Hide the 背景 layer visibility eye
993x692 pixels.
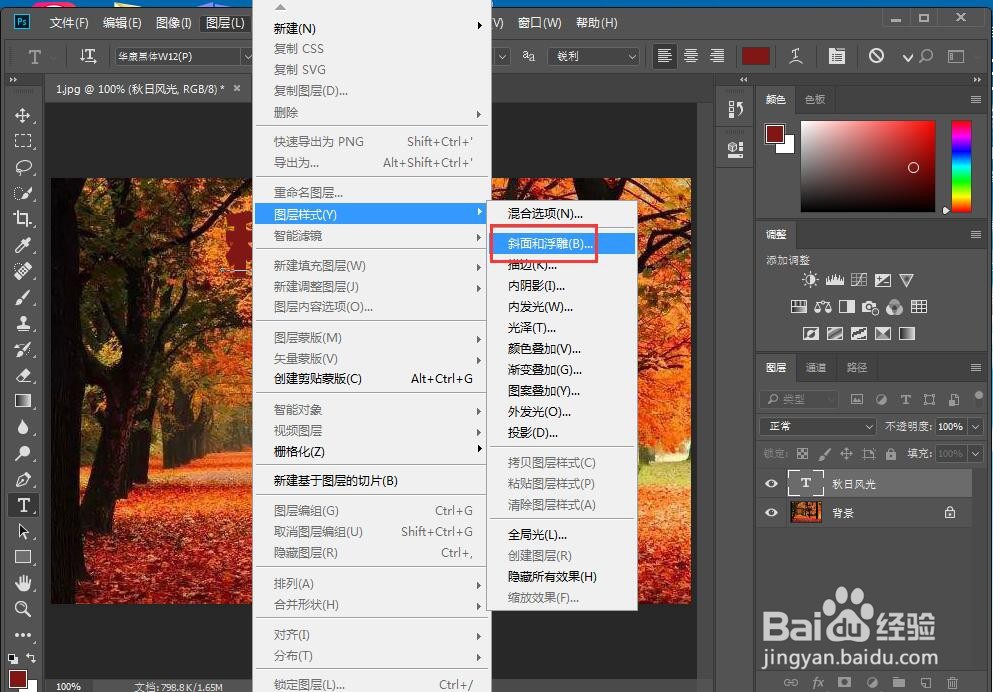[x=770, y=513]
